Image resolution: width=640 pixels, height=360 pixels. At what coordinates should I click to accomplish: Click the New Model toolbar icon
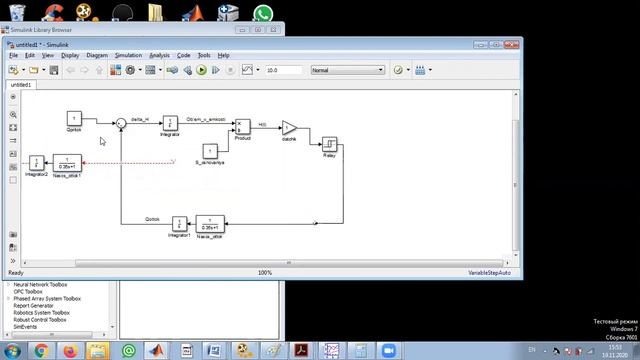point(13,70)
